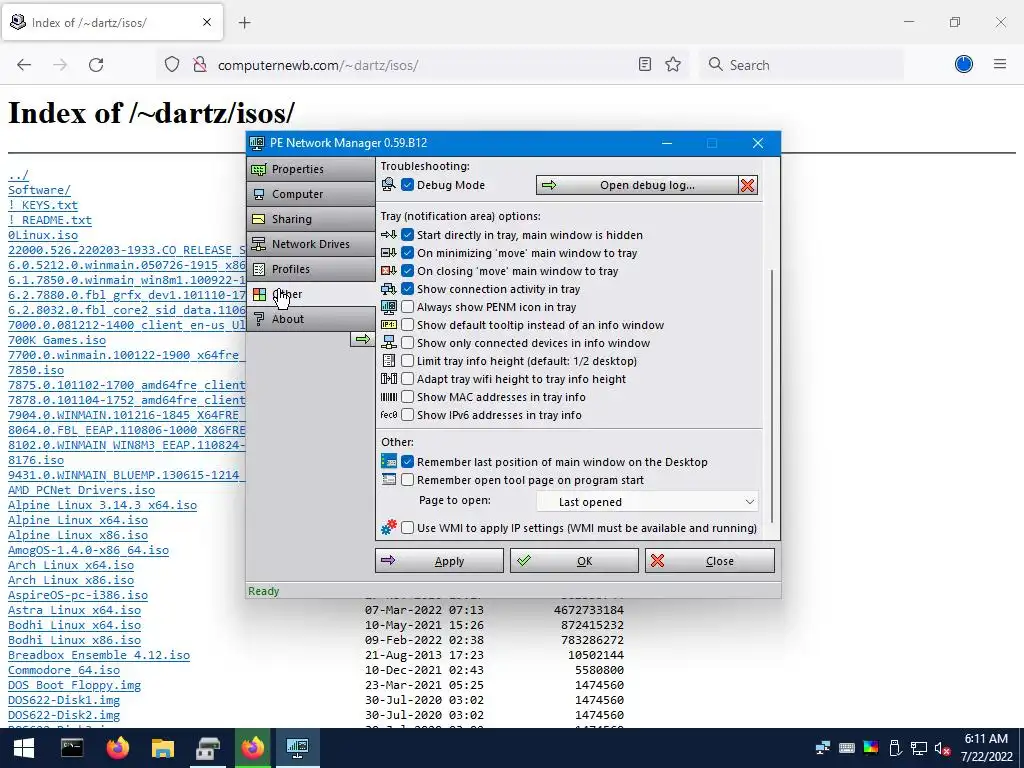This screenshot has height=768, width=1024.
Task: Check Adapt tray wifi height option
Action: pos(408,379)
